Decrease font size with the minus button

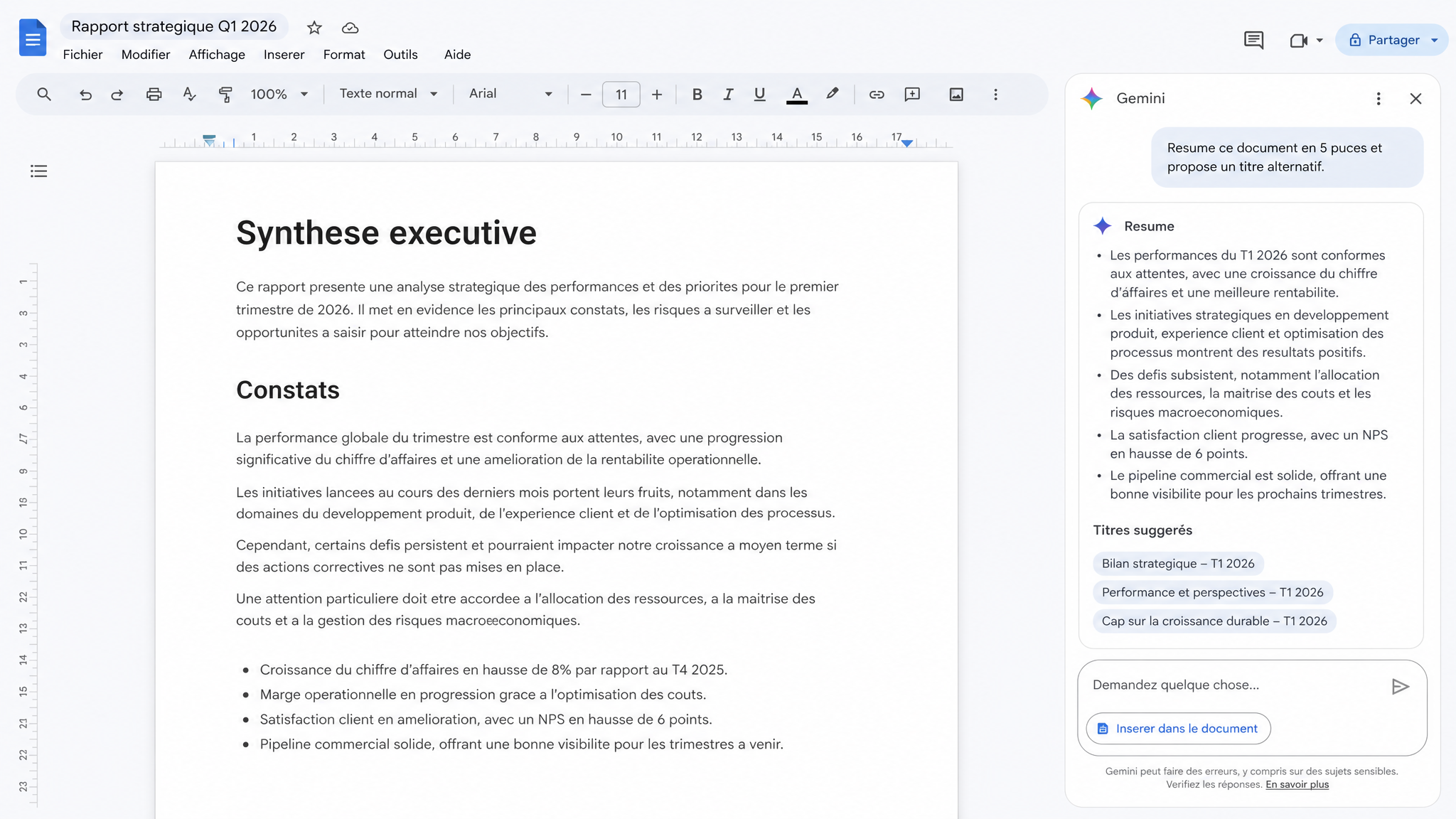pyautogui.click(x=586, y=94)
